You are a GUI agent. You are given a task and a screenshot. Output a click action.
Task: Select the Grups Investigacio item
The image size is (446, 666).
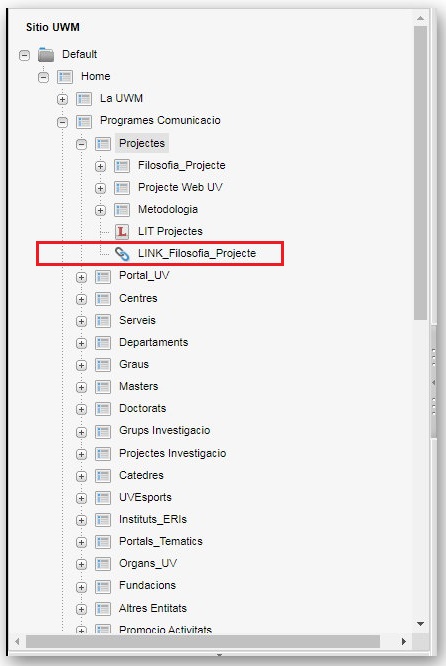pyautogui.click(x=165, y=430)
